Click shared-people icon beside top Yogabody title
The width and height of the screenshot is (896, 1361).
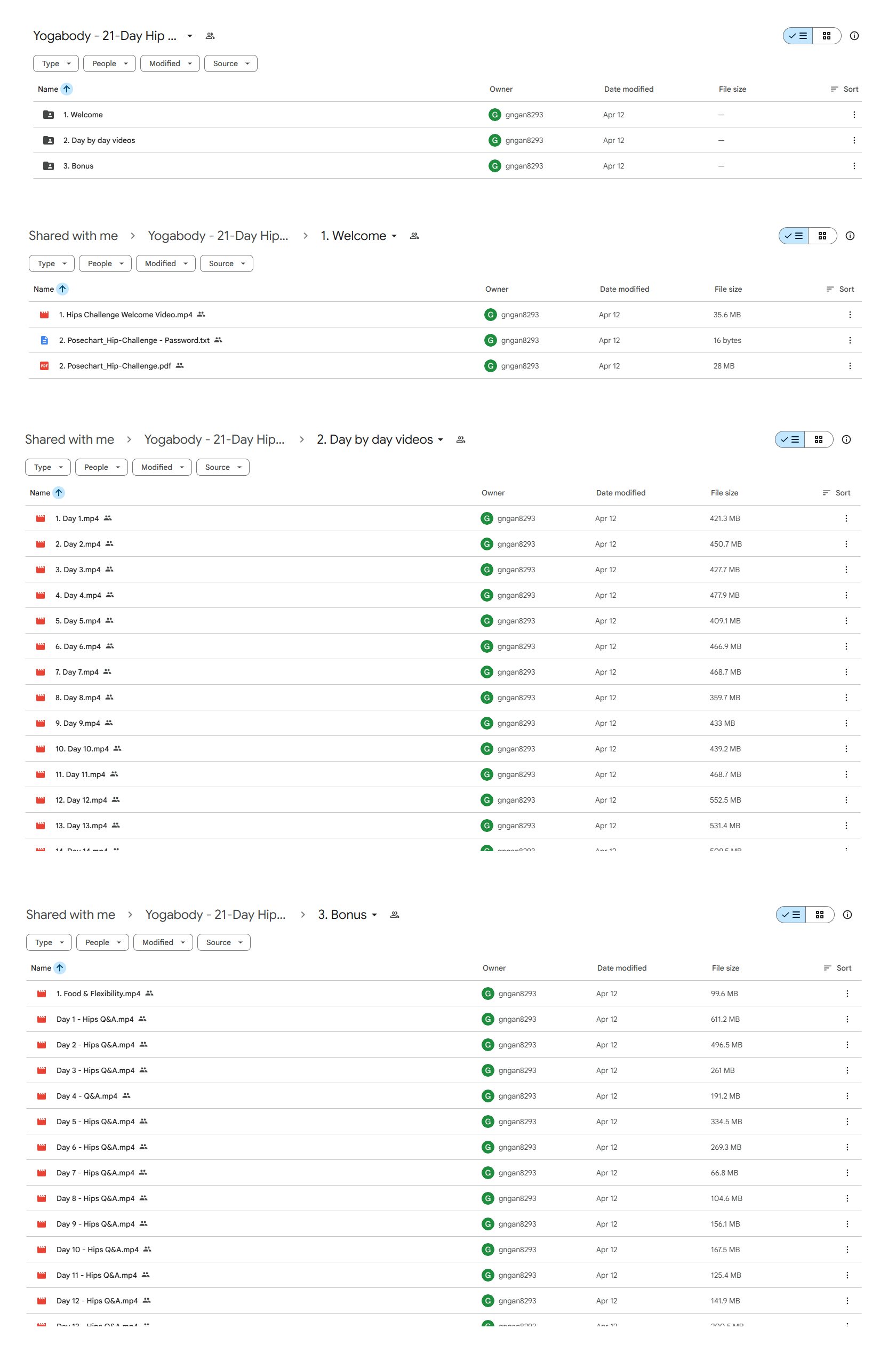point(210,36)
